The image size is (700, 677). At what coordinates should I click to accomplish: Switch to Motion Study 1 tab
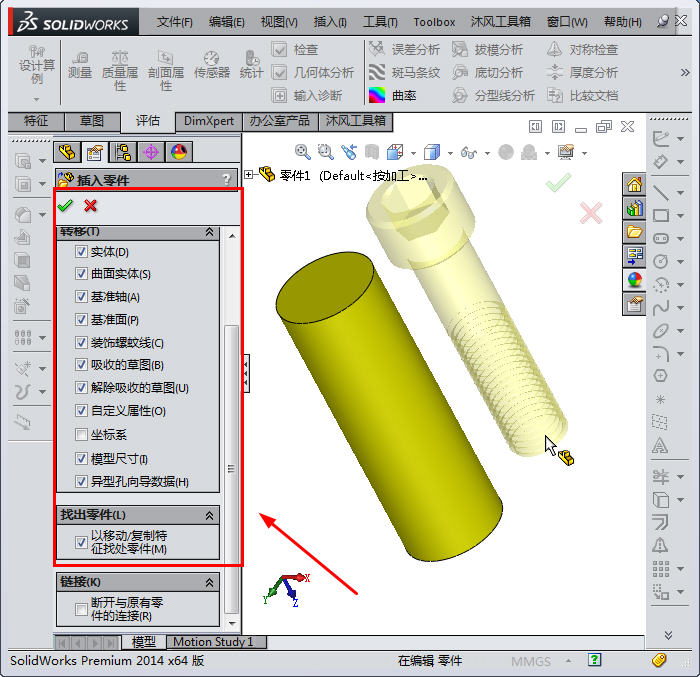pyautogui.click(x=213, y=642)
